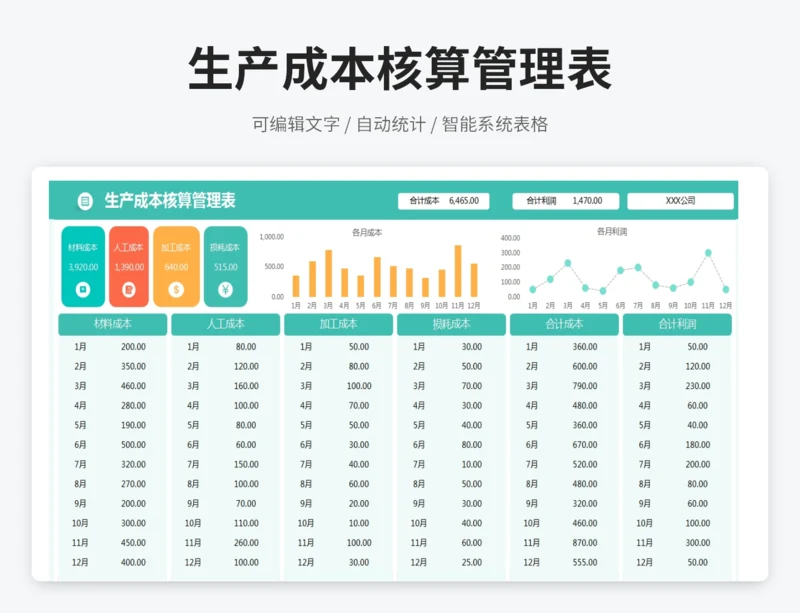Click the 可编辑文字 / 自动统计 / 智能系统表格 subtitle
800x613 pixels.
400,124
